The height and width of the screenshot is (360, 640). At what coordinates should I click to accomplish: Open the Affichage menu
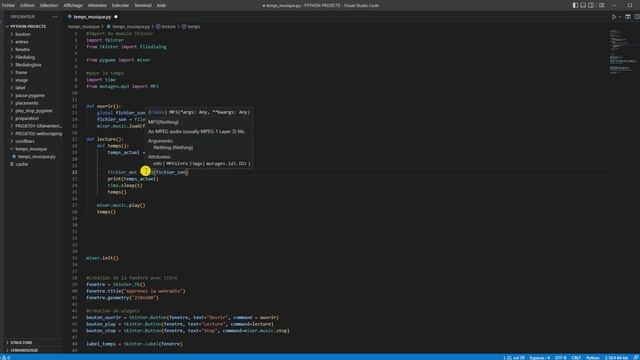click(73, 5)
